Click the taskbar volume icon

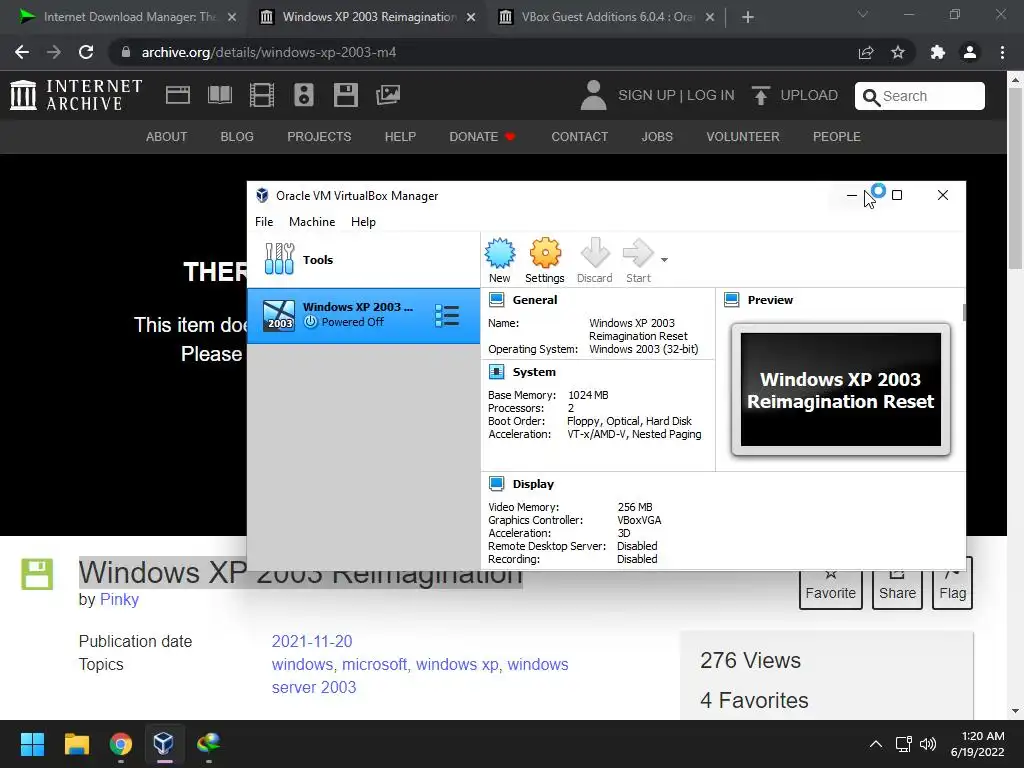click(927, 744)
